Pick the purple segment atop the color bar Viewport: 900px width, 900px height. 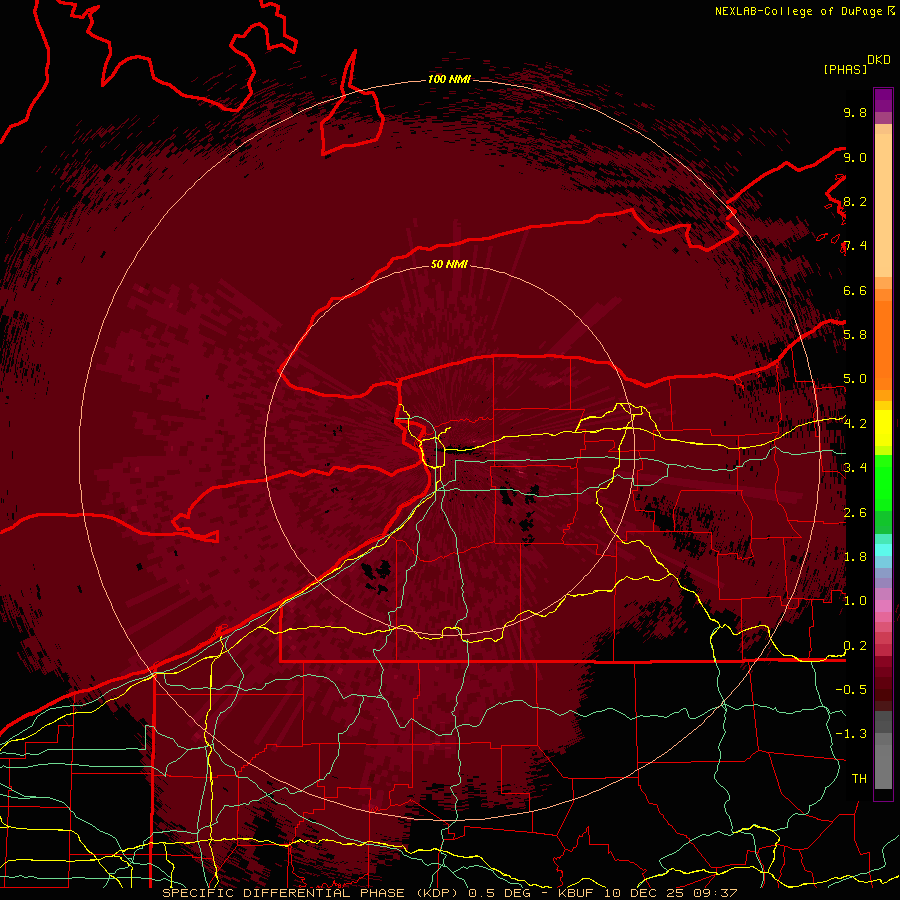883,101
